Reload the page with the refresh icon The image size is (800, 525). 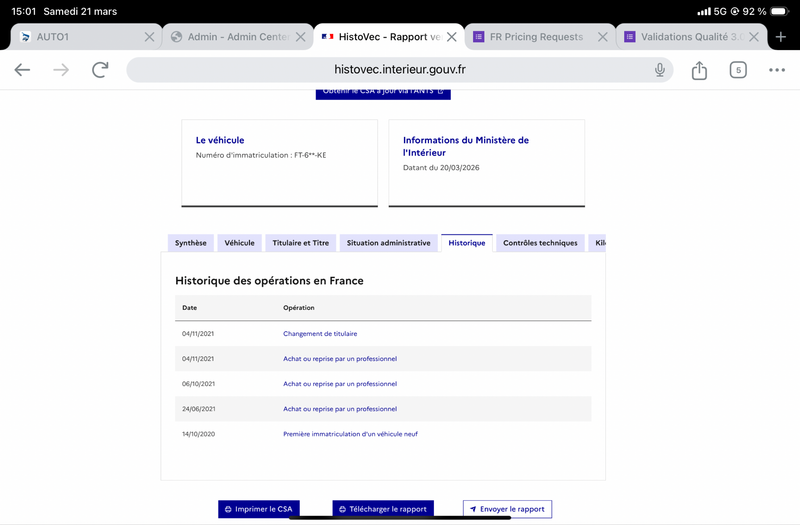[100, 70]
